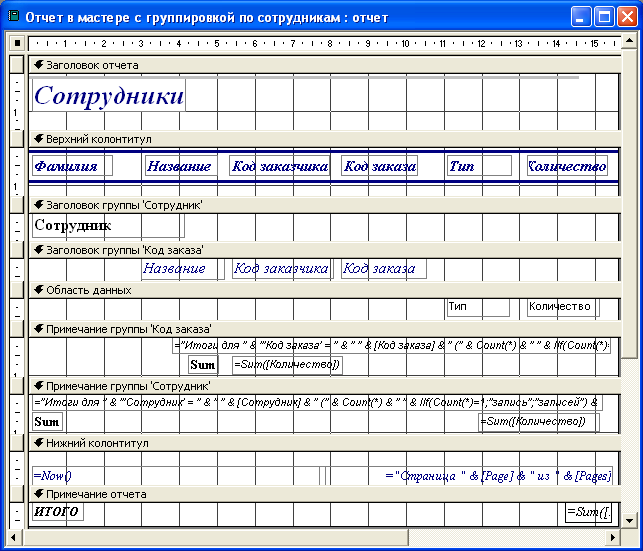Select the 'Область данных' section bar

(325, 290)
